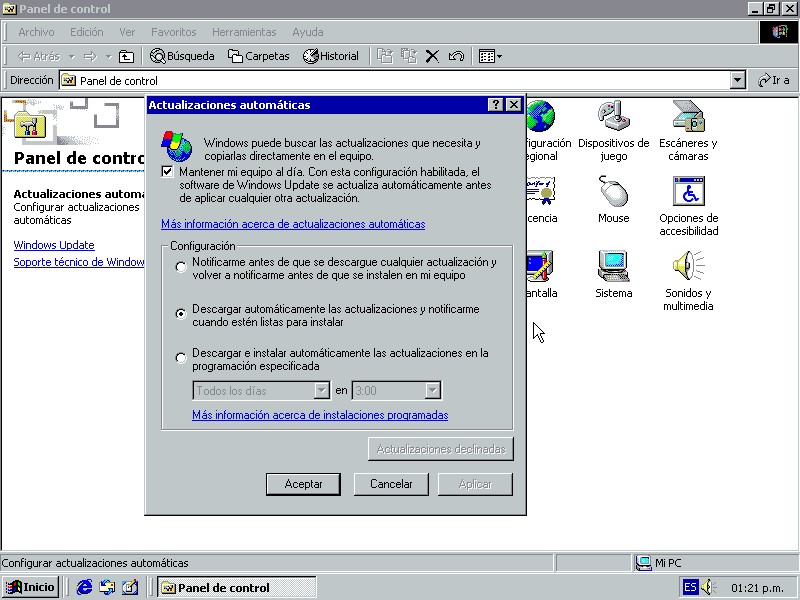
Task: Click the Aceptar button
Action: pyautogui.click(x=303, y=484)
